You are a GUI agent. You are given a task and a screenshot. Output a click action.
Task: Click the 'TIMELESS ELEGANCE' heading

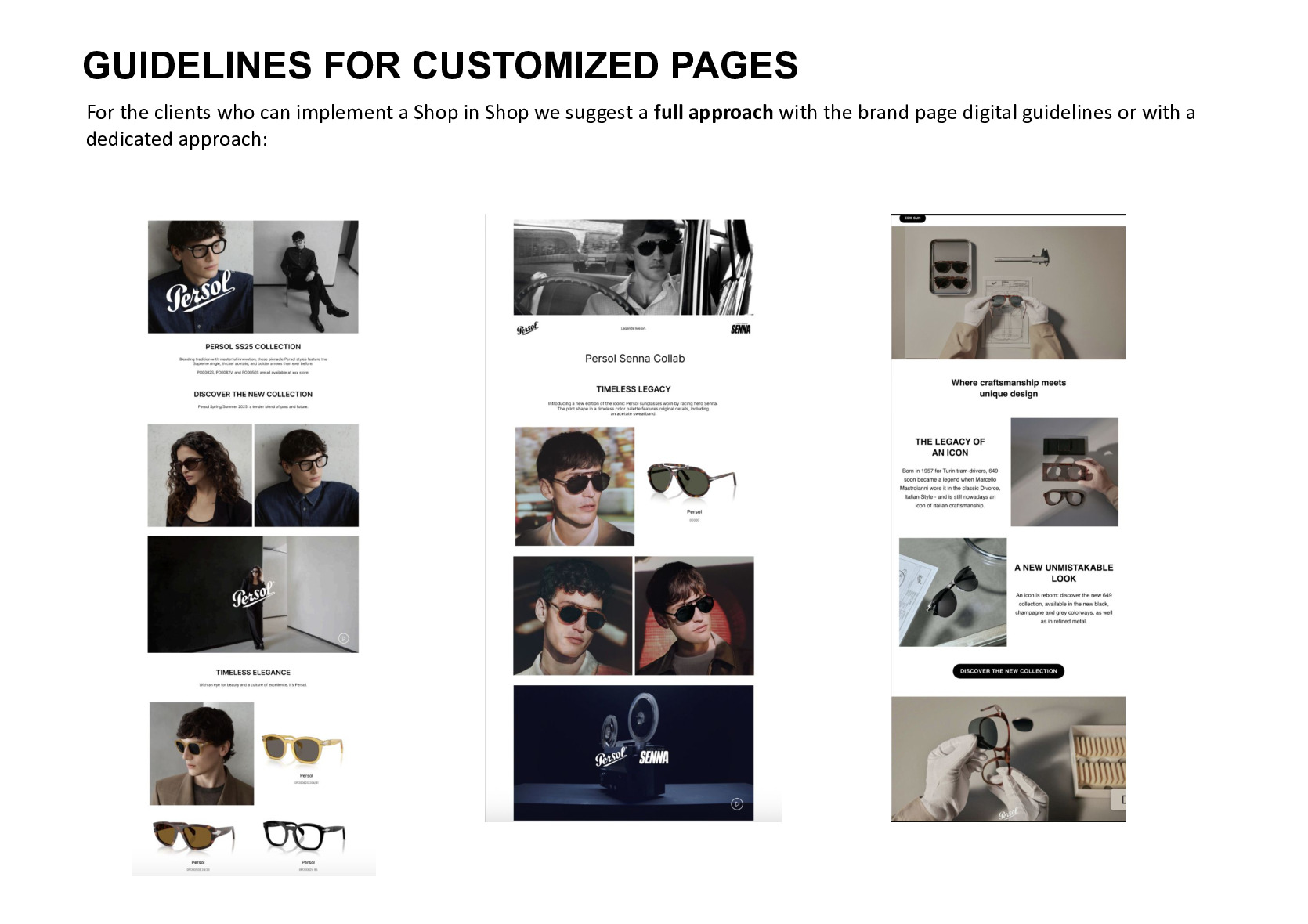point(253,673)
